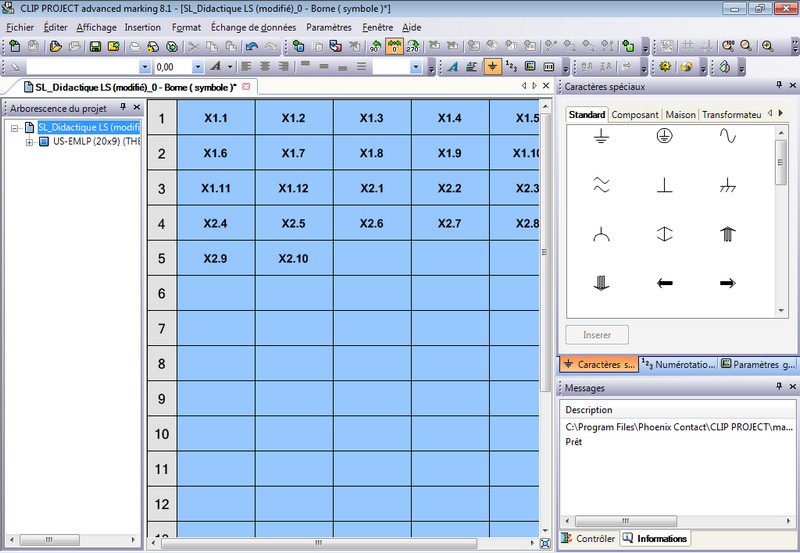The image size is (800, 553).
Task: Click the Save project icon
Action: (95, 47)
